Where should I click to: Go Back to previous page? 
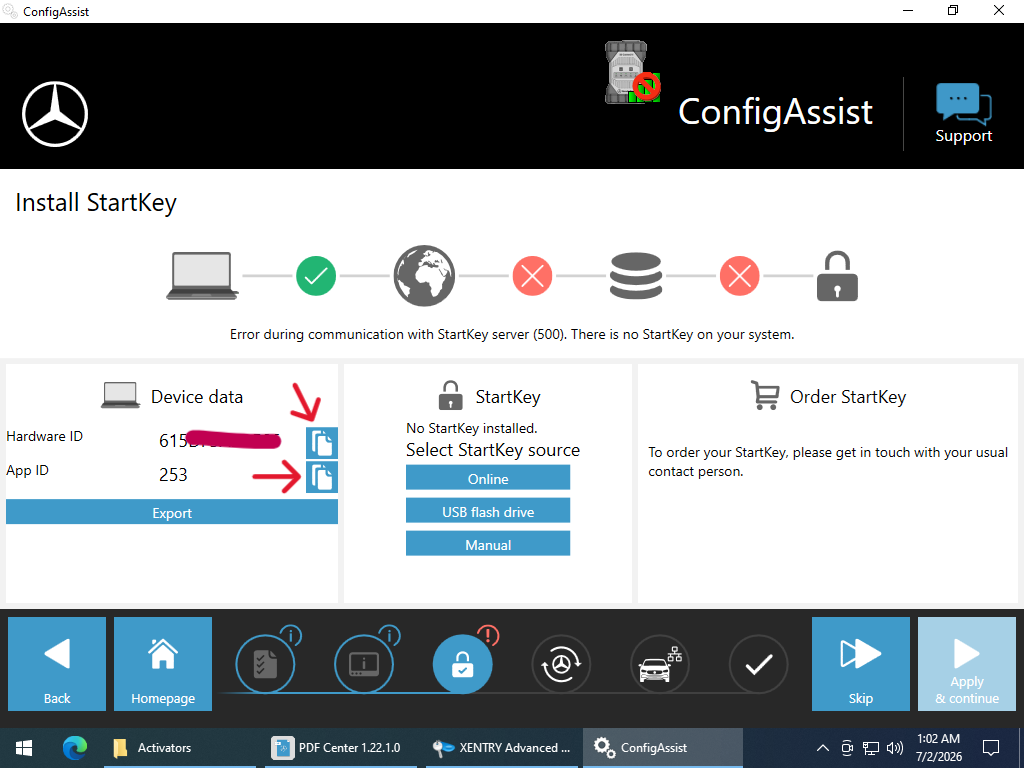[x=57, y=664]
